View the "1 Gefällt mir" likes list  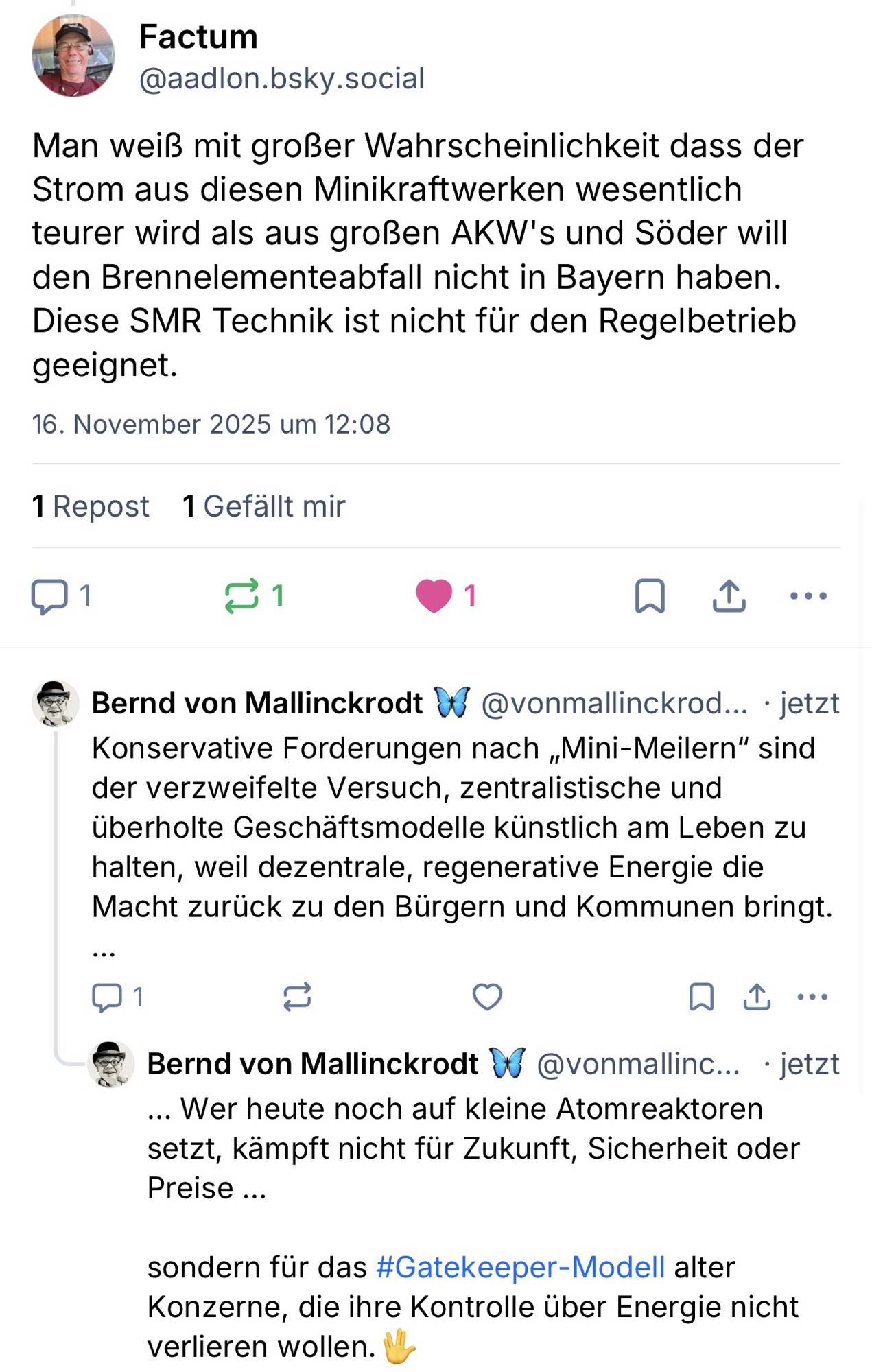coord(264,506)
